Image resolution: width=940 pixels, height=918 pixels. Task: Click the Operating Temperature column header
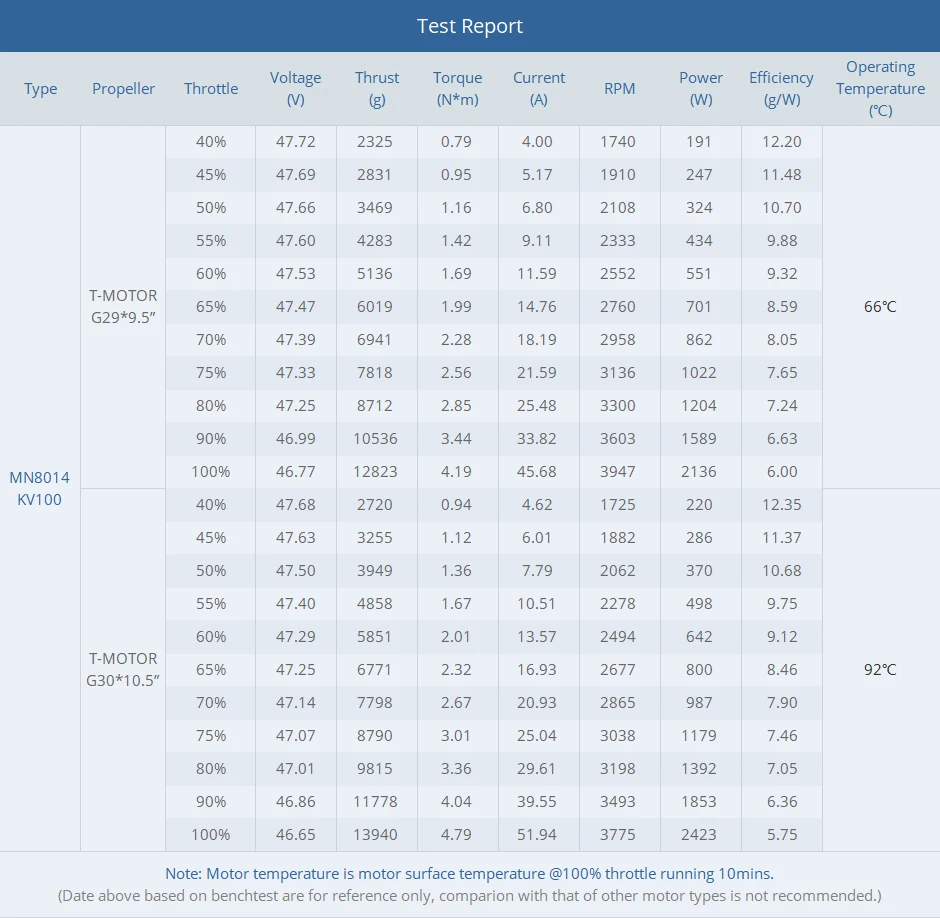(x=880, y=89)
